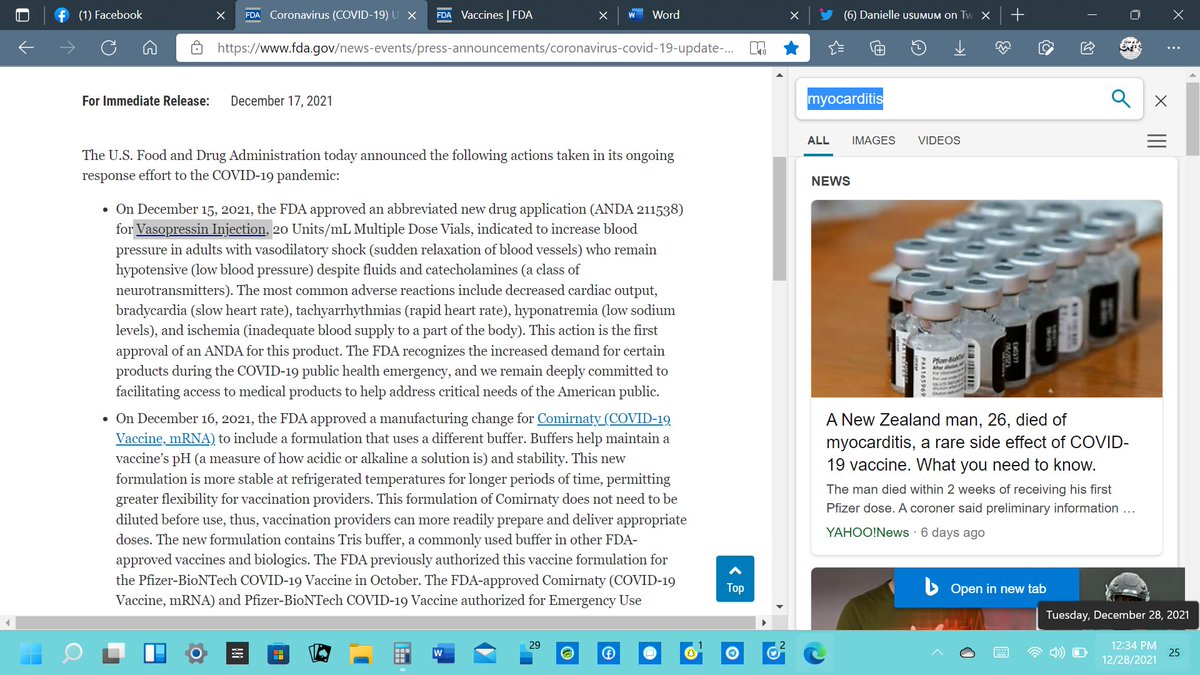Image resolution: width=1200 pixels, height=675 pixels.
Task: Click the blue Favorites star
Action: coord(791,47)
